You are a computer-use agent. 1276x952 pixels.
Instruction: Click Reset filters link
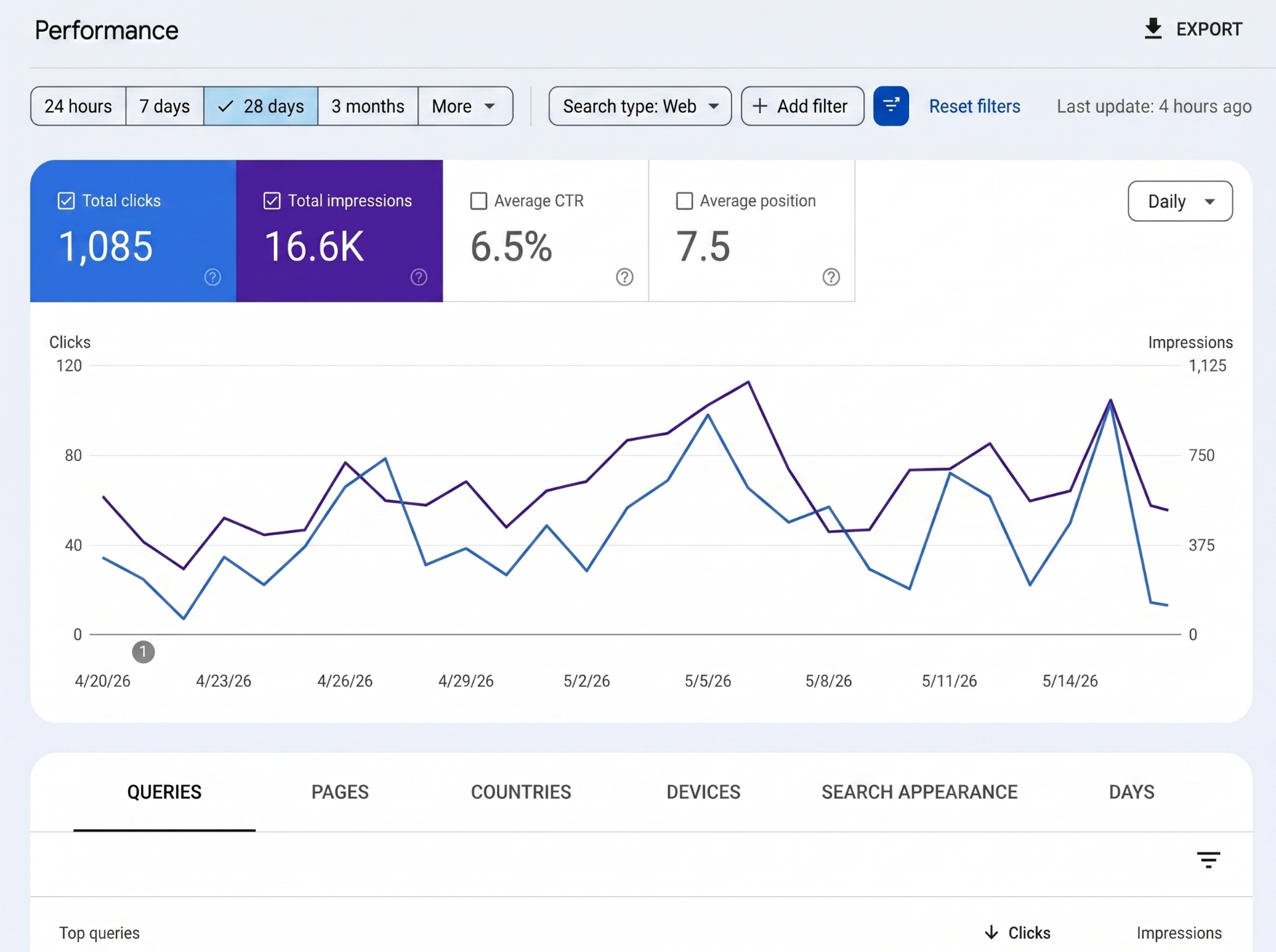(974, 106)
